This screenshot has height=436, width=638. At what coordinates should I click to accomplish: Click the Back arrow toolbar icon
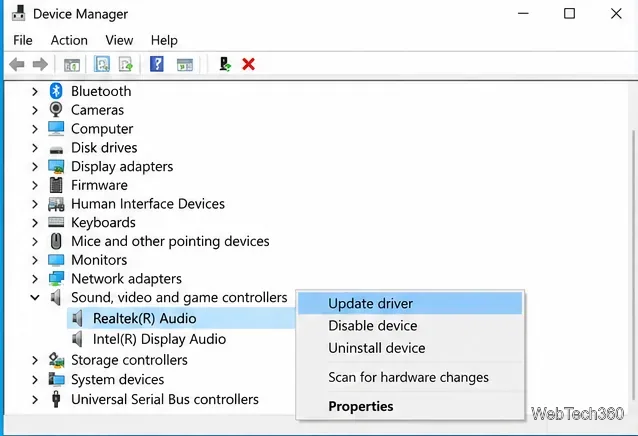pos(17,64)
